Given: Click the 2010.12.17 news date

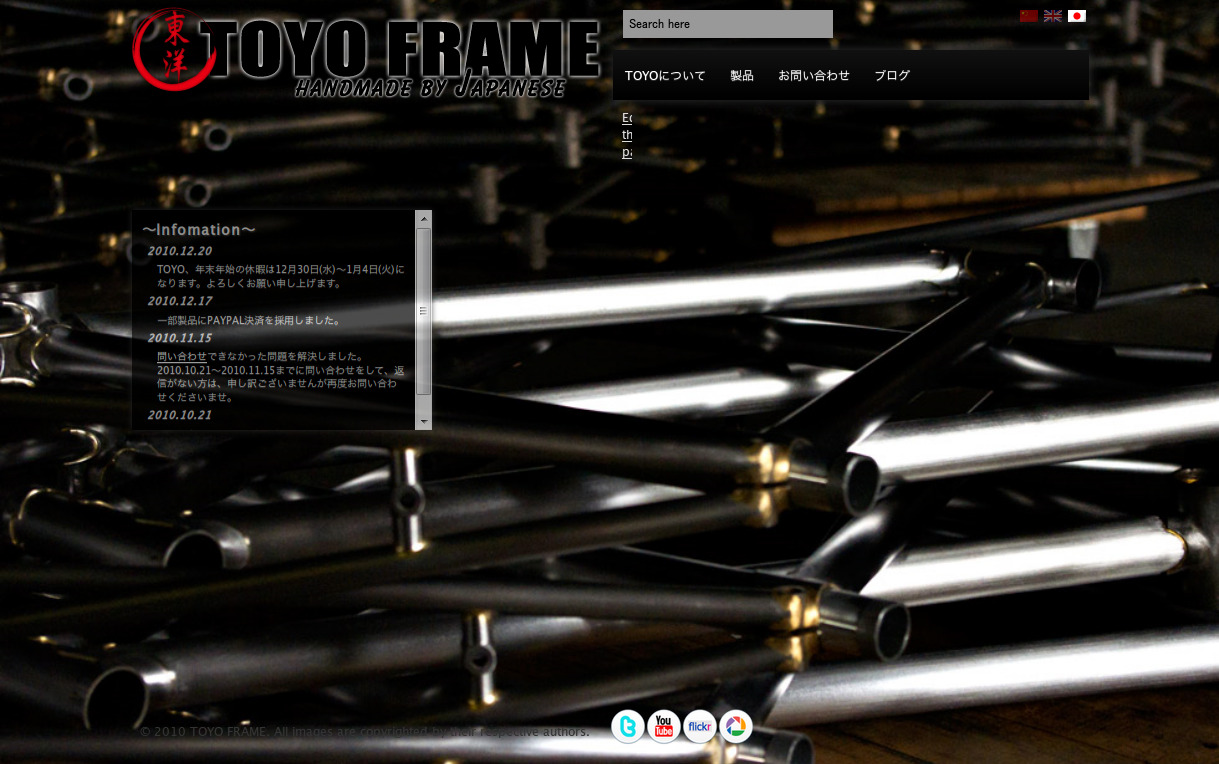Looking at the screenshot, I should pos(180,301).
